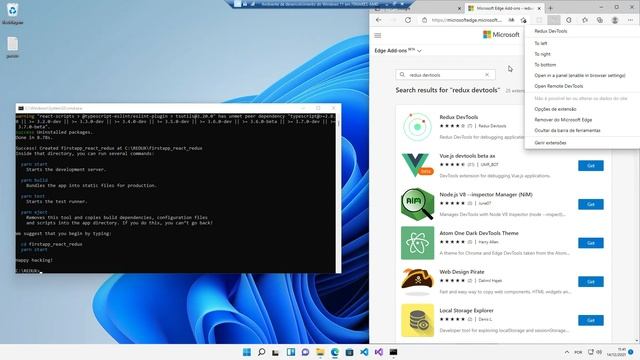
Task: Go back in Edge browser
Action: (x=379, y=20)
